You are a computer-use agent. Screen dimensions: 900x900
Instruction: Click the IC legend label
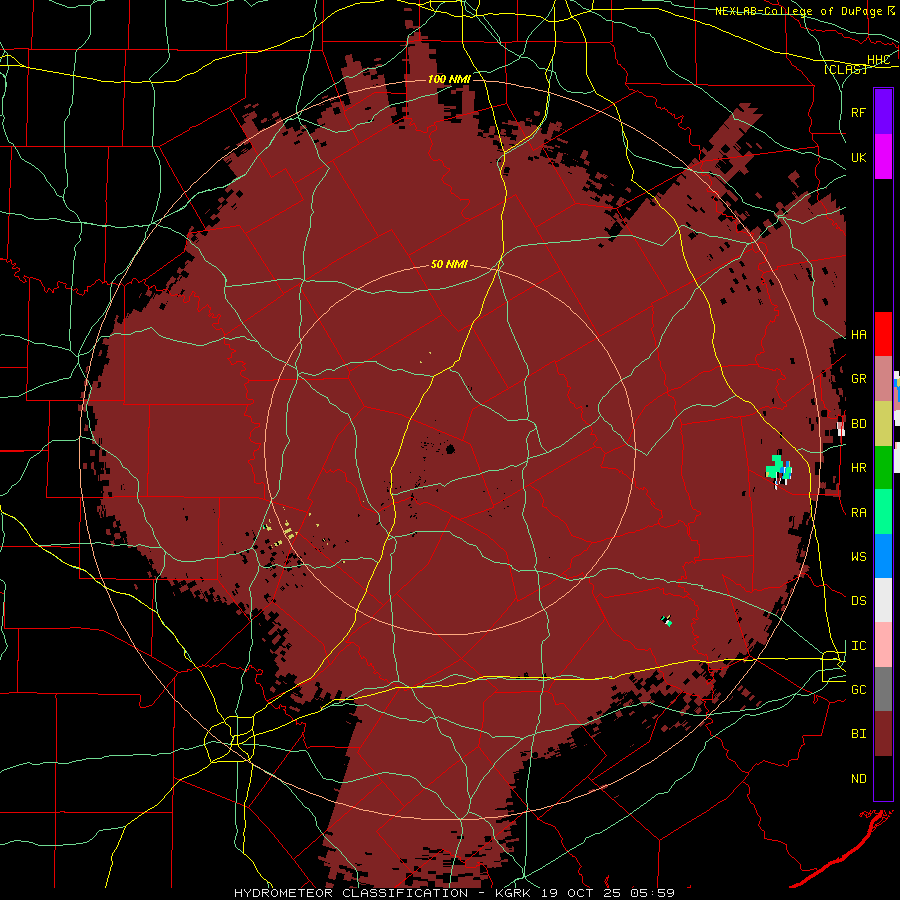click(858, 646)
